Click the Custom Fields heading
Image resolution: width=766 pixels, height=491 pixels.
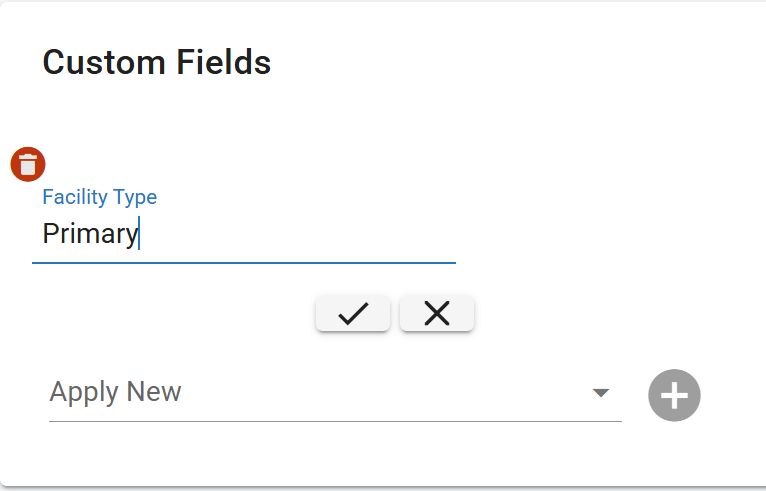[156, 63]
